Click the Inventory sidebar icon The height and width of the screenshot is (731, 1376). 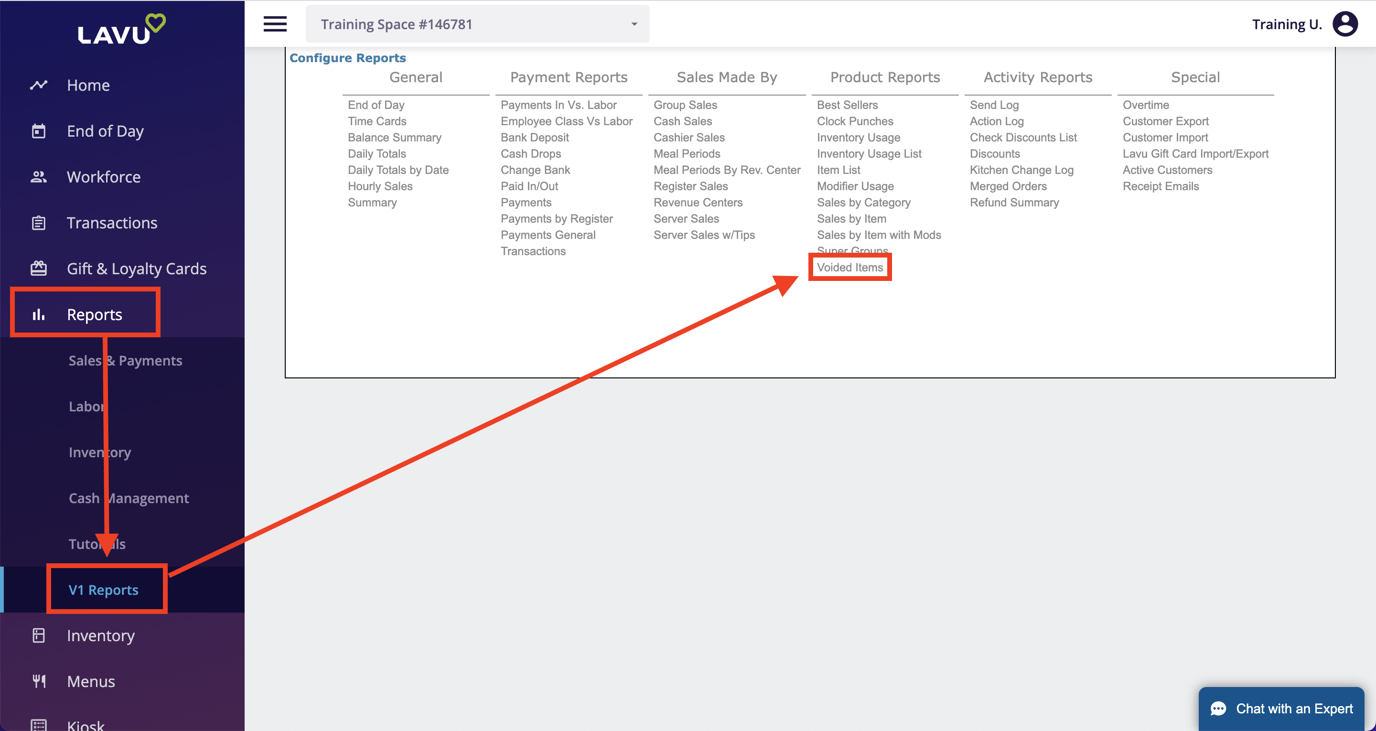pos(39,636)
